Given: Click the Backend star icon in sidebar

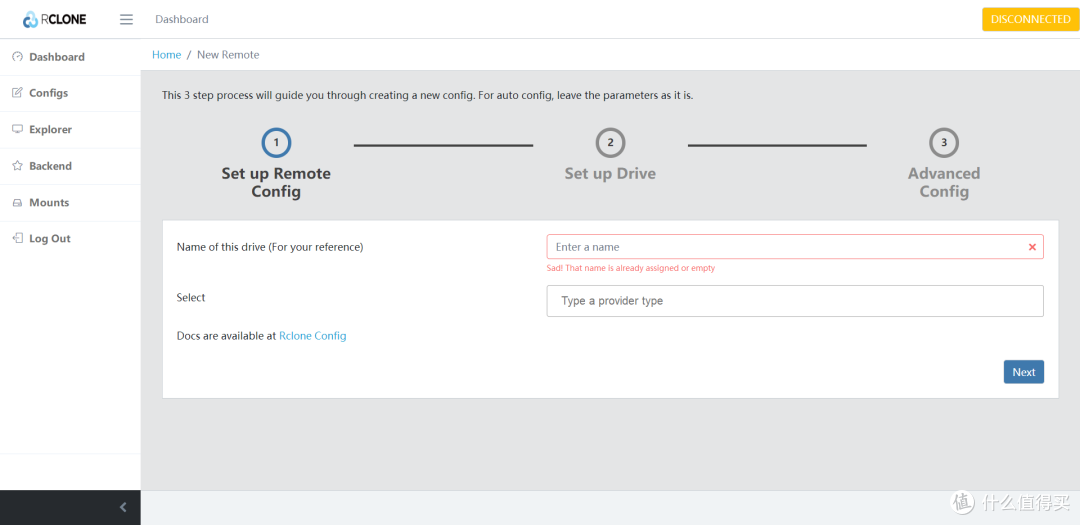Looking at the screenshot, I should [17, 166].
